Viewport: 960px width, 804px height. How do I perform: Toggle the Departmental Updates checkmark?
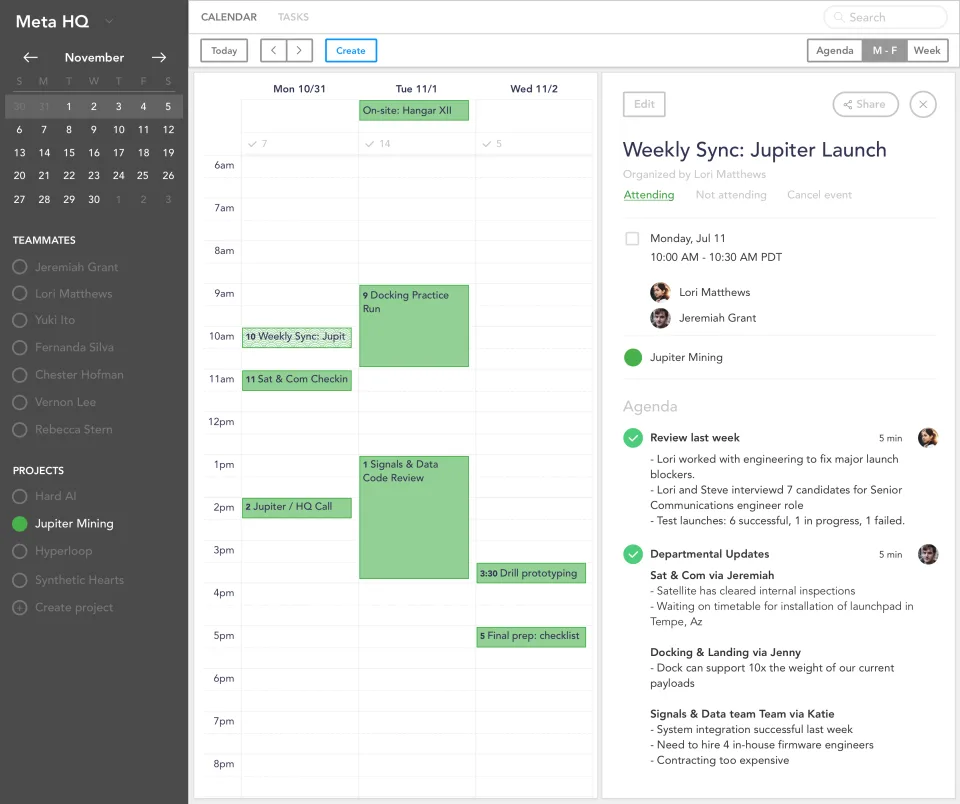632,554
